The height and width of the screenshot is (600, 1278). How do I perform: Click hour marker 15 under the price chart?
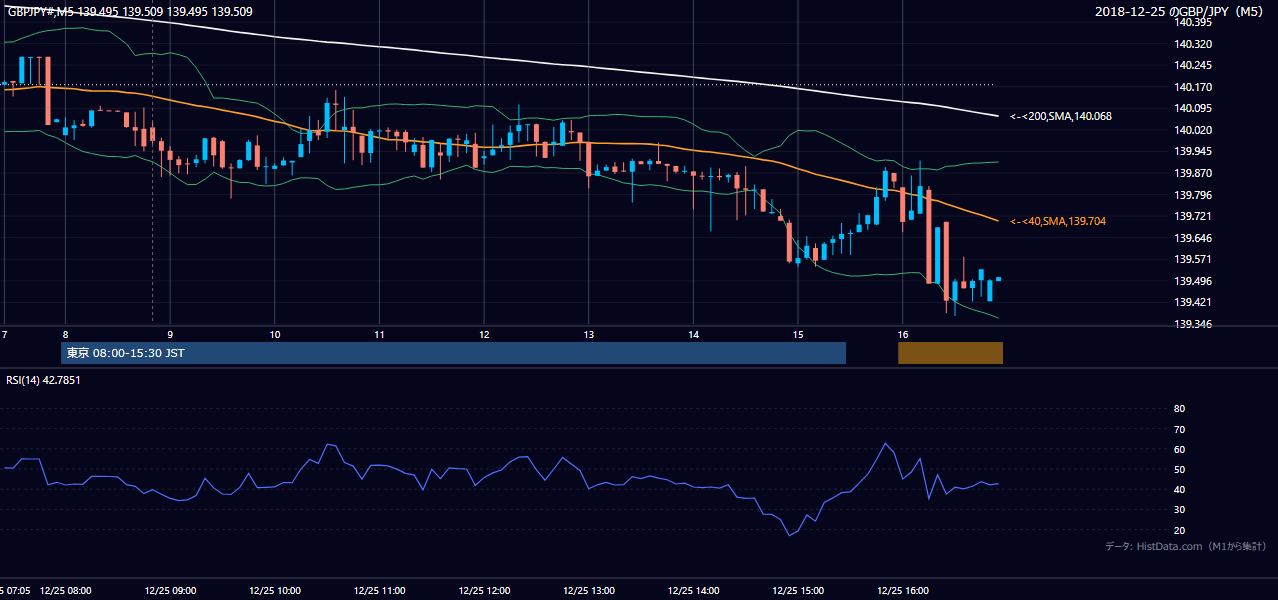798,333
